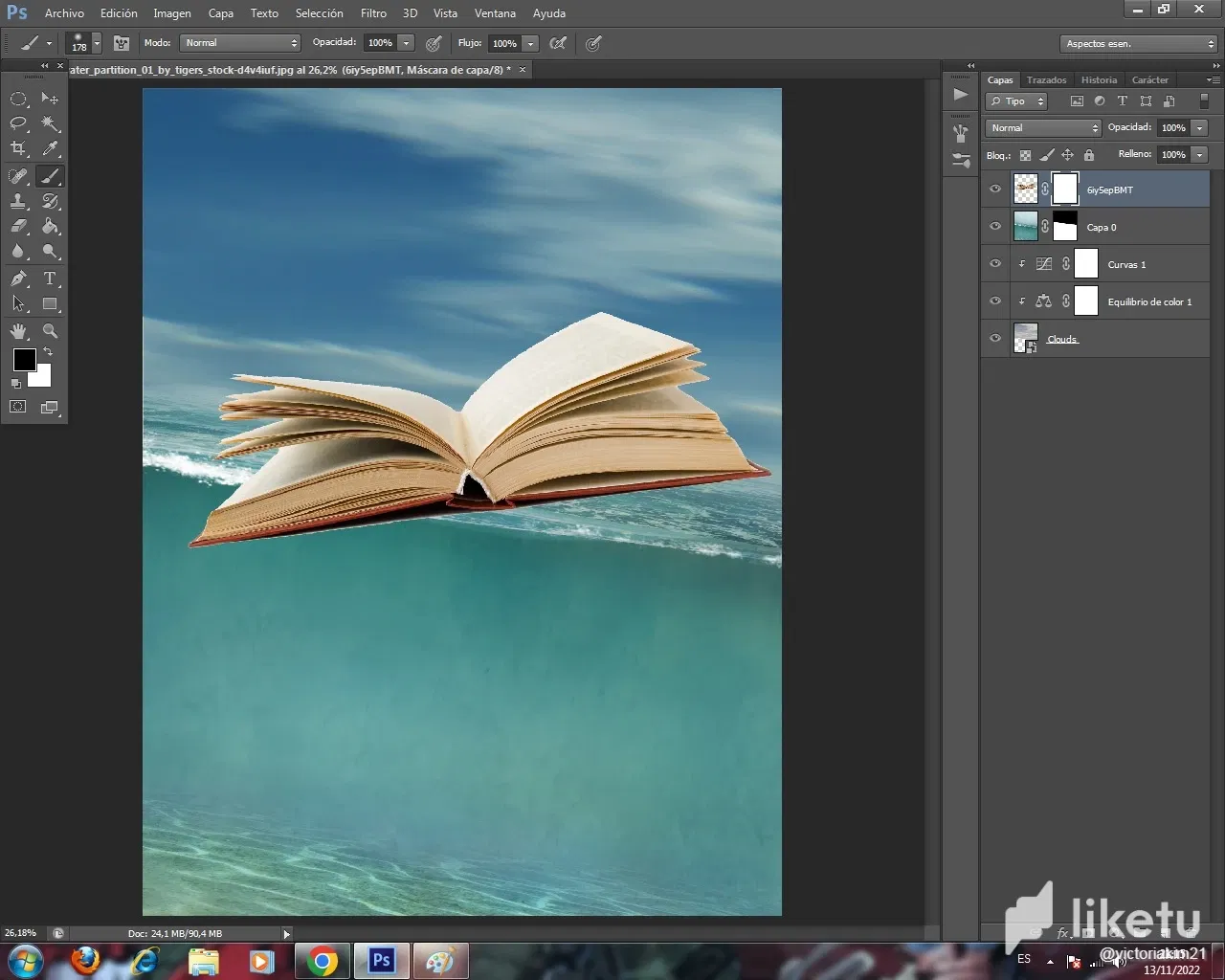Select the Magic Wand tool
This screenshot has width=1225, height=980.
pos(50,123)
